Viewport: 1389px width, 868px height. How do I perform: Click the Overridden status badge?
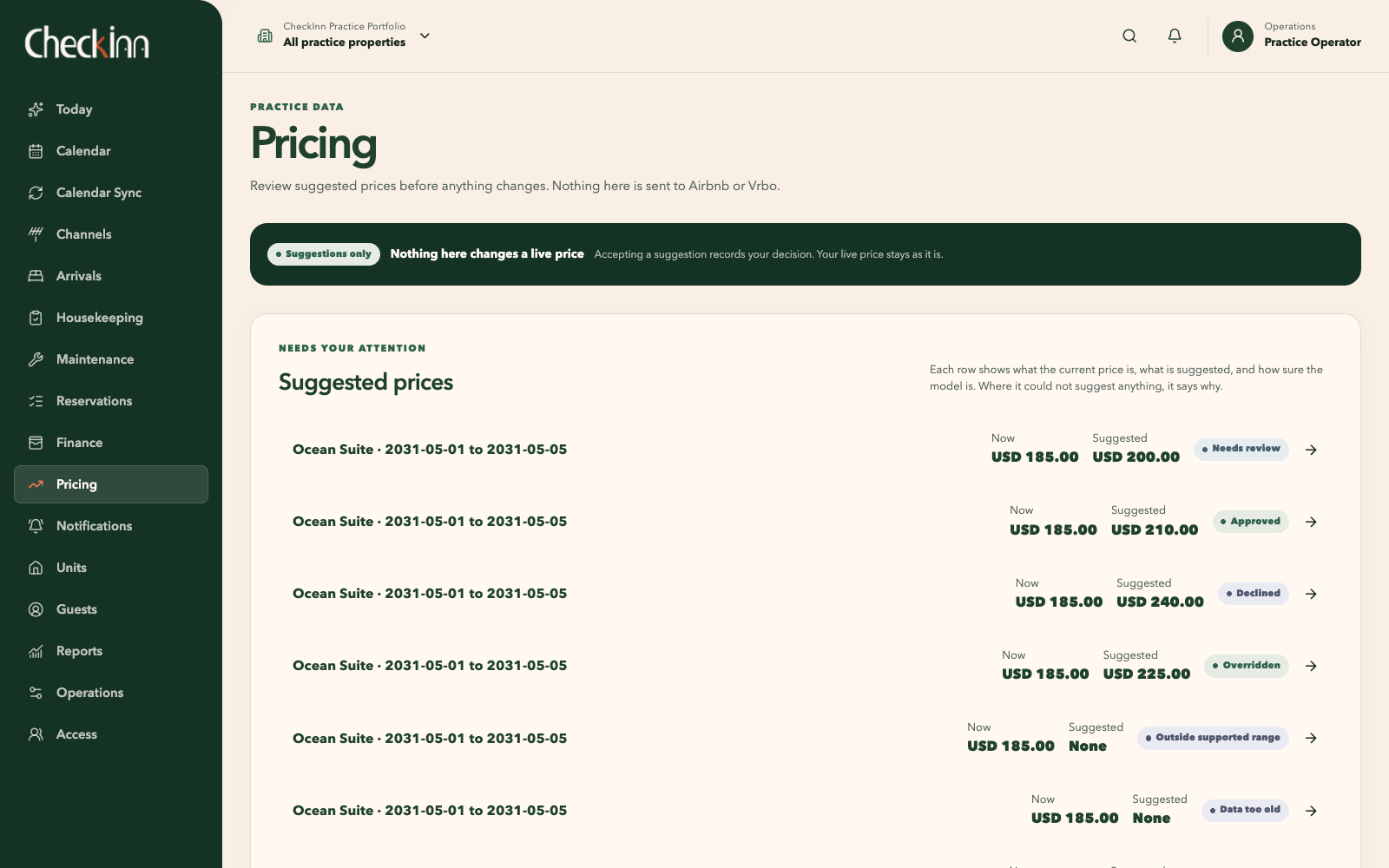(x=1247, y=666)
